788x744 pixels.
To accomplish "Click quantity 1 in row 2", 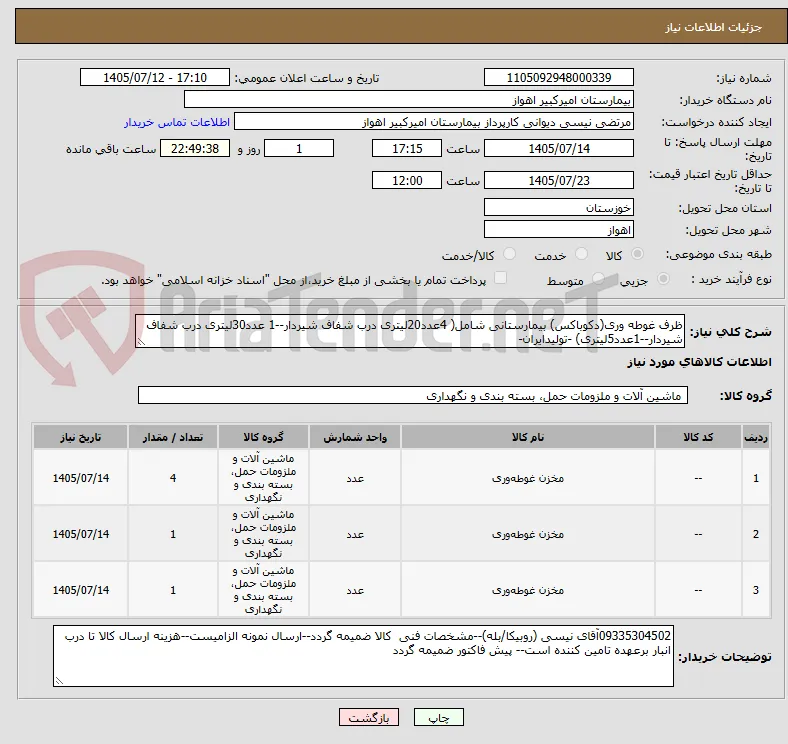I will 173,534.
